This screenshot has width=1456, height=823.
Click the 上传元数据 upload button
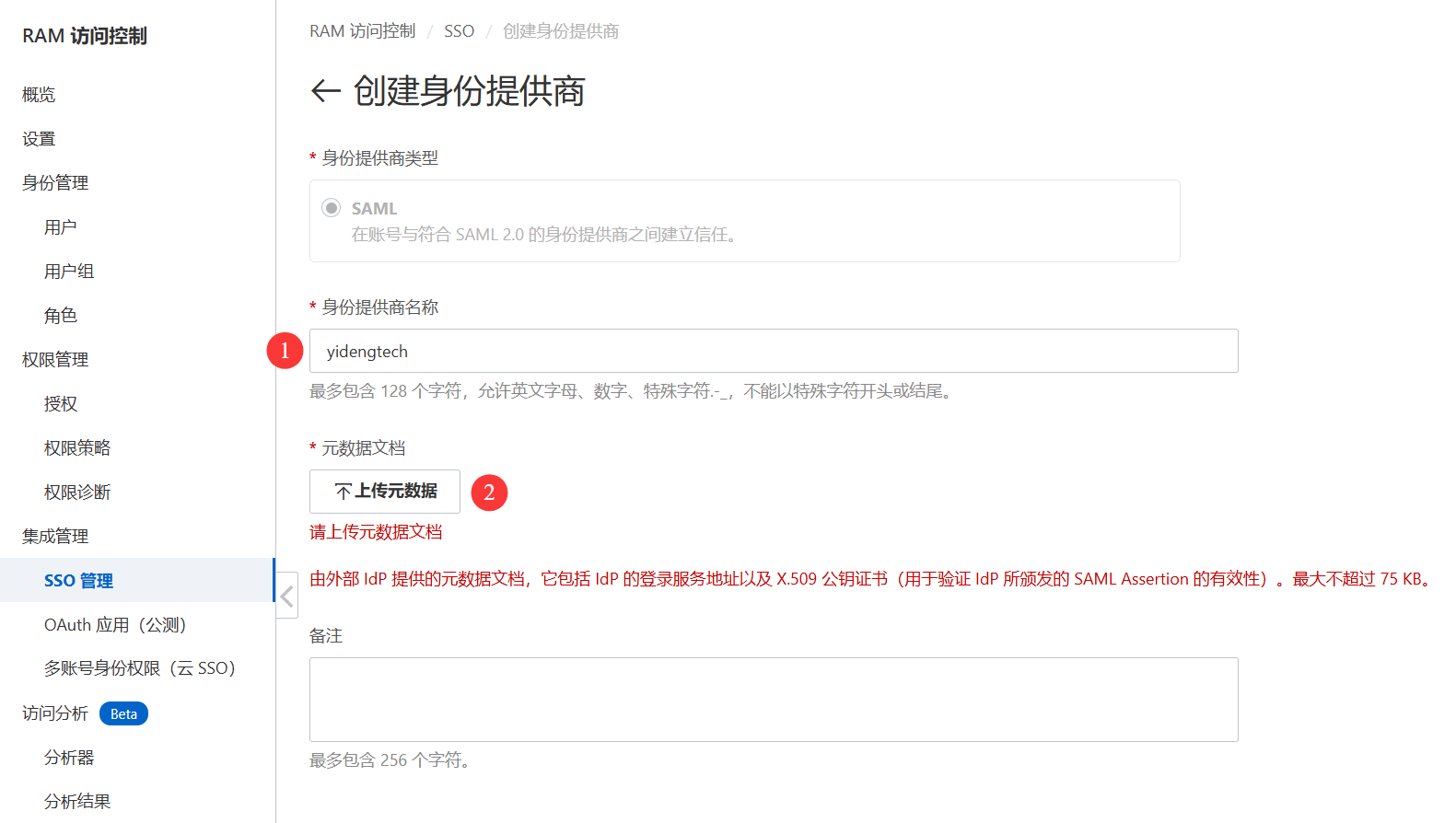[x=385, y=492]
